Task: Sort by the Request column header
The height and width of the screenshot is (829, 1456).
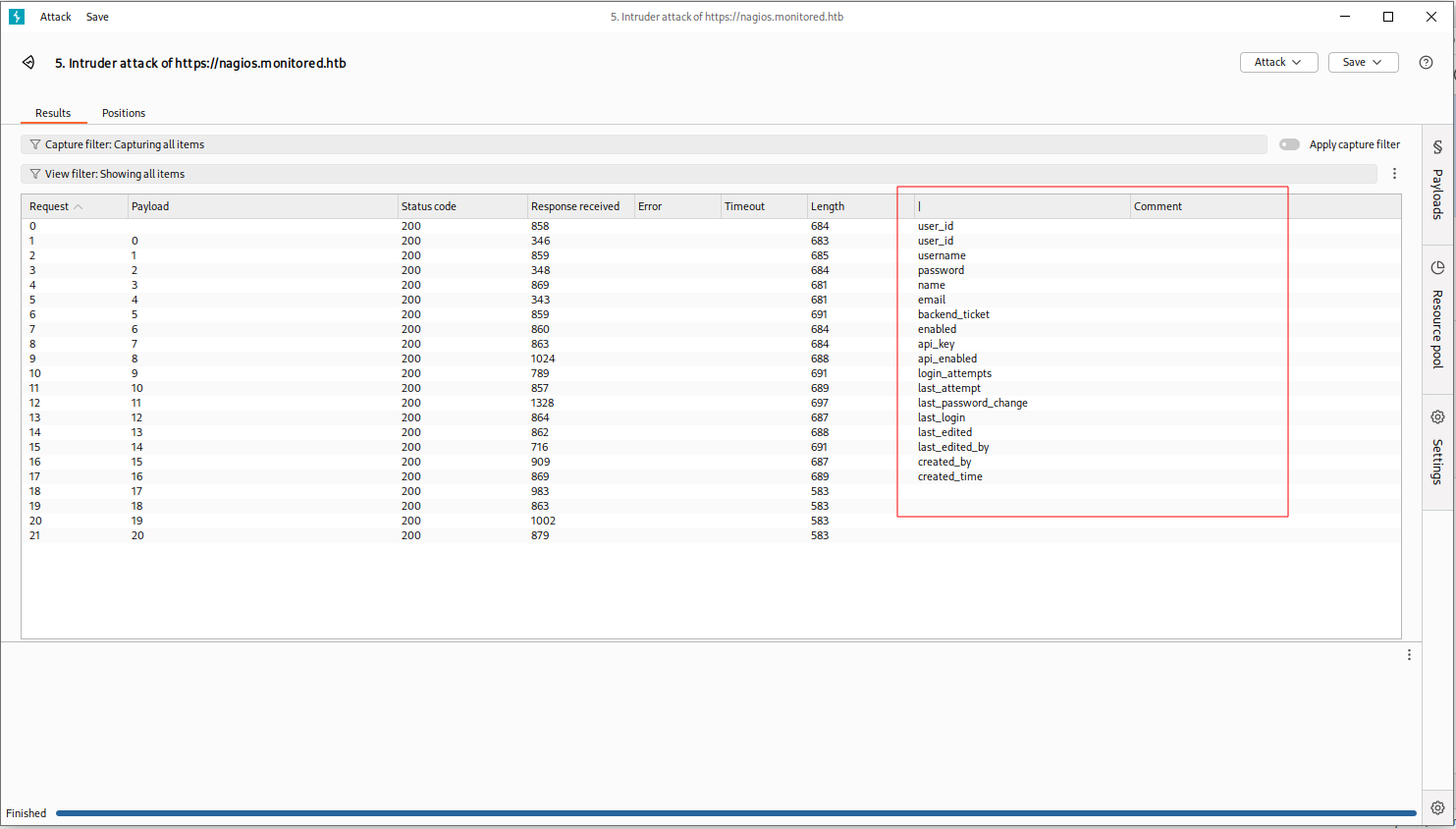Action: [75, 206]
